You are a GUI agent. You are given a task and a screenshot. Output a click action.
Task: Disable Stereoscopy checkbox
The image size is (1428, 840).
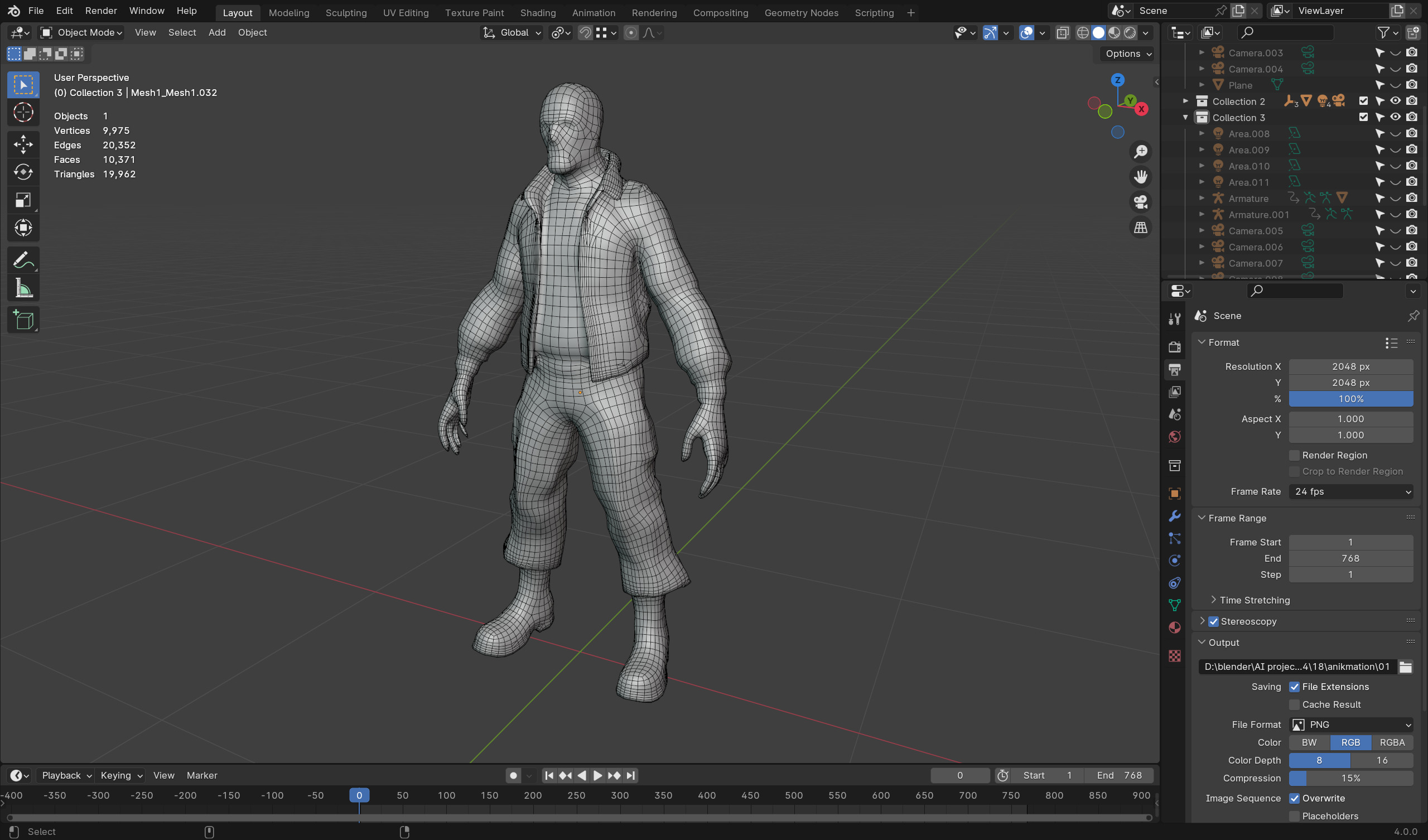click(1213, 622)
